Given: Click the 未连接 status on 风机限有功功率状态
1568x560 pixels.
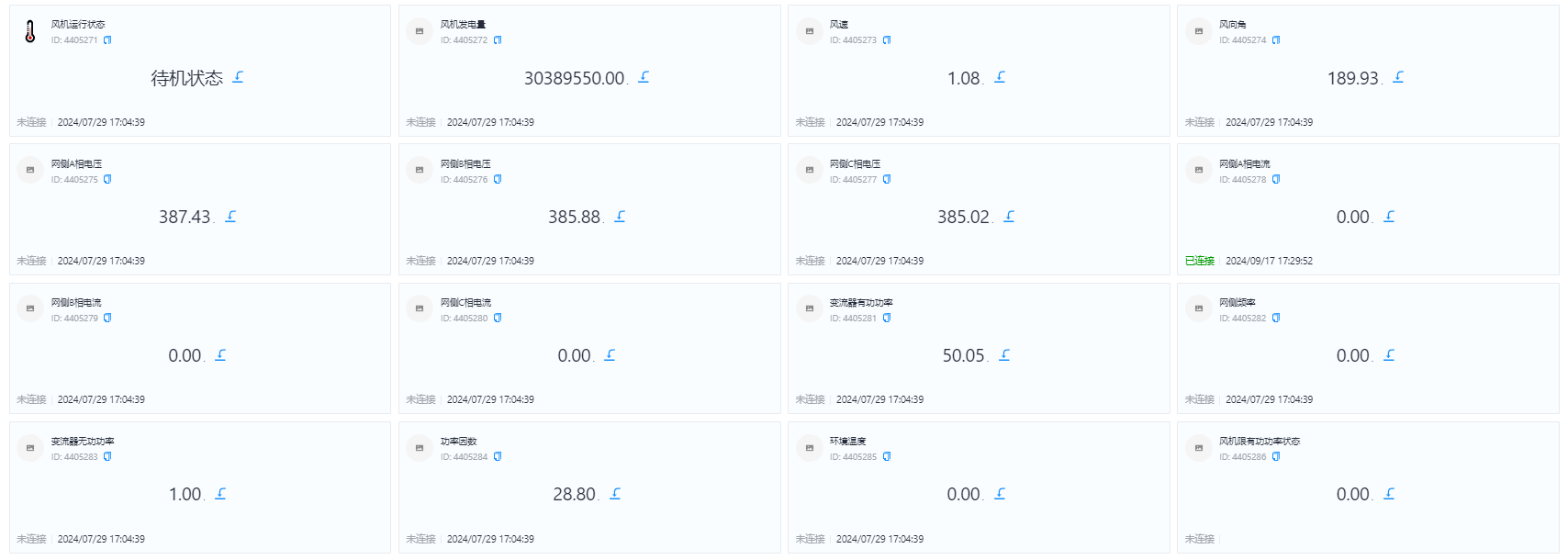Looking at the screenshot, I should [x=1200, y=540].
